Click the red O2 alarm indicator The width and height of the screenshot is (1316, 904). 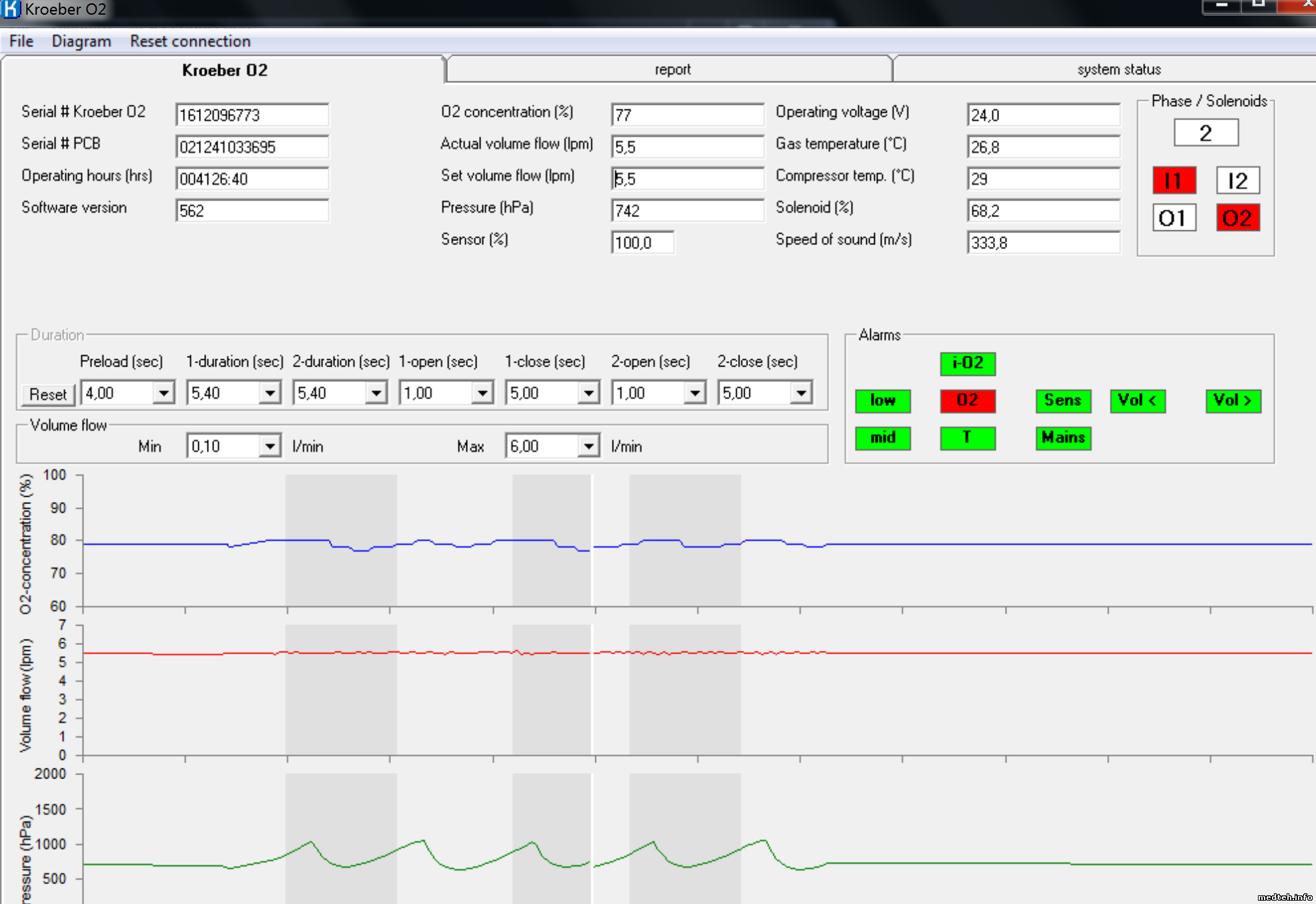967,401
